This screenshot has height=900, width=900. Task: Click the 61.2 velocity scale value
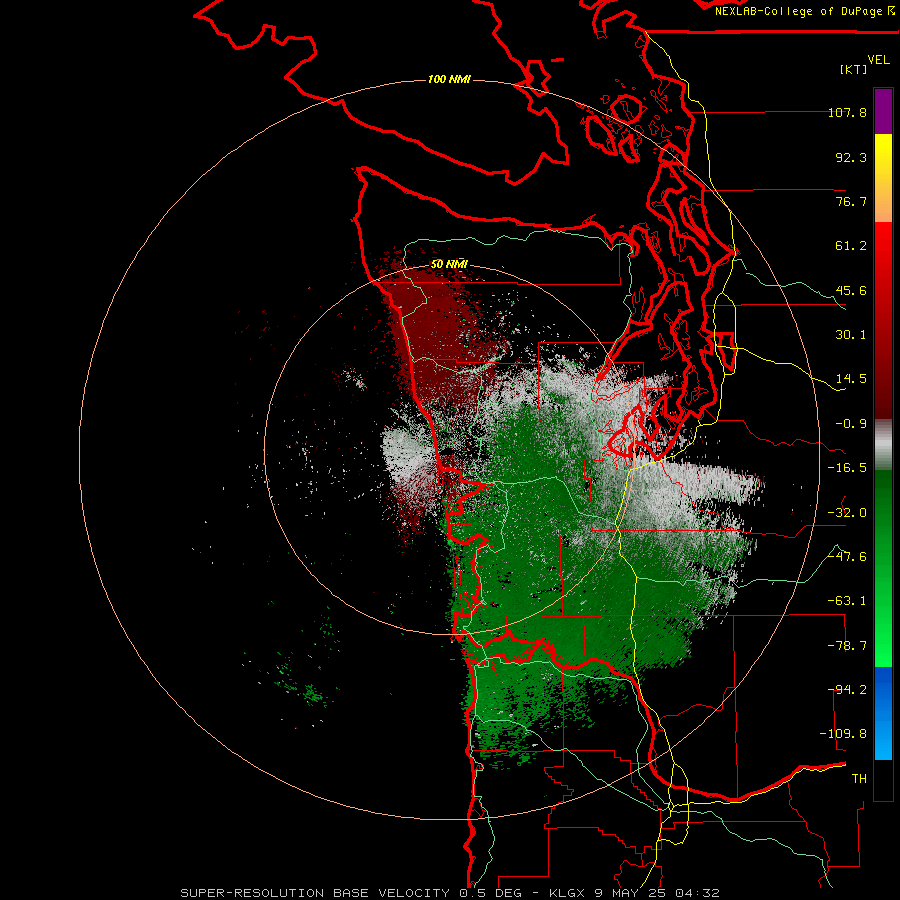pos(851,246)
